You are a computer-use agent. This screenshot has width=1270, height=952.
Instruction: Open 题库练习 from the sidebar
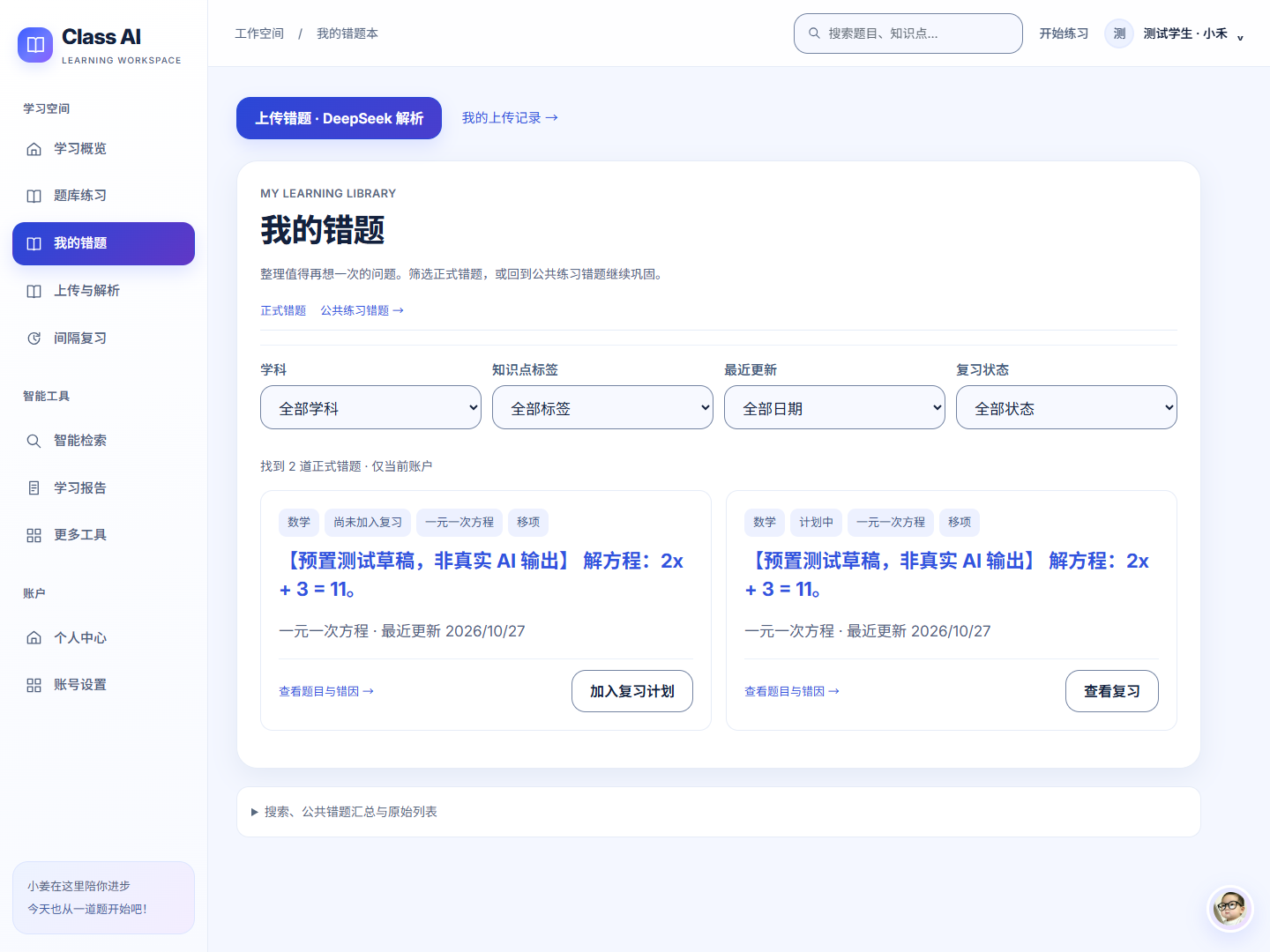[x=103, y=196]
